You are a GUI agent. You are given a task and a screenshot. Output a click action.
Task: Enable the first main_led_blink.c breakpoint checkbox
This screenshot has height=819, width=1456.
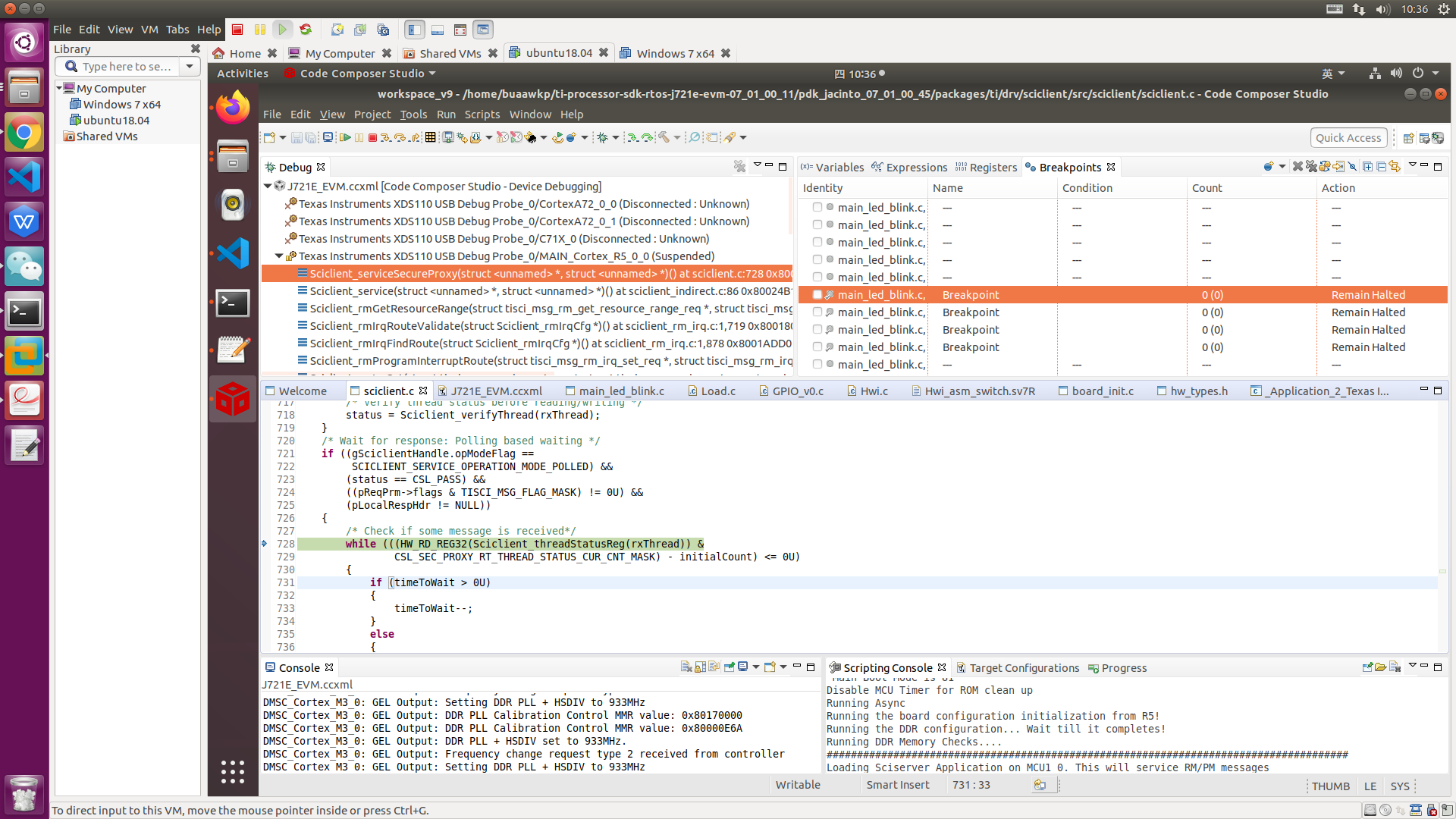(817, 207)
